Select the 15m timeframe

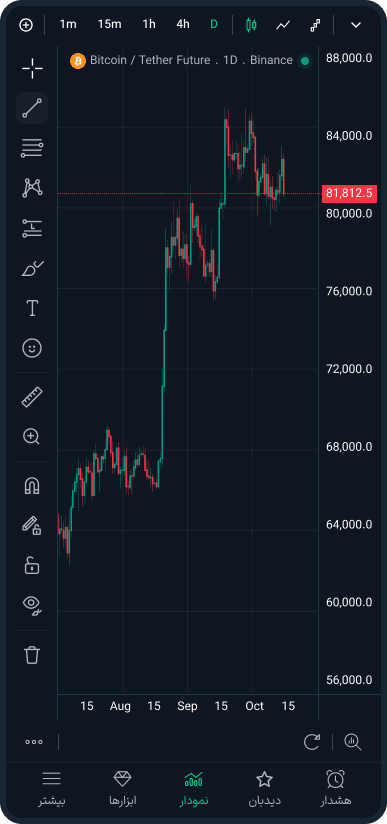(x=109, y=24)
